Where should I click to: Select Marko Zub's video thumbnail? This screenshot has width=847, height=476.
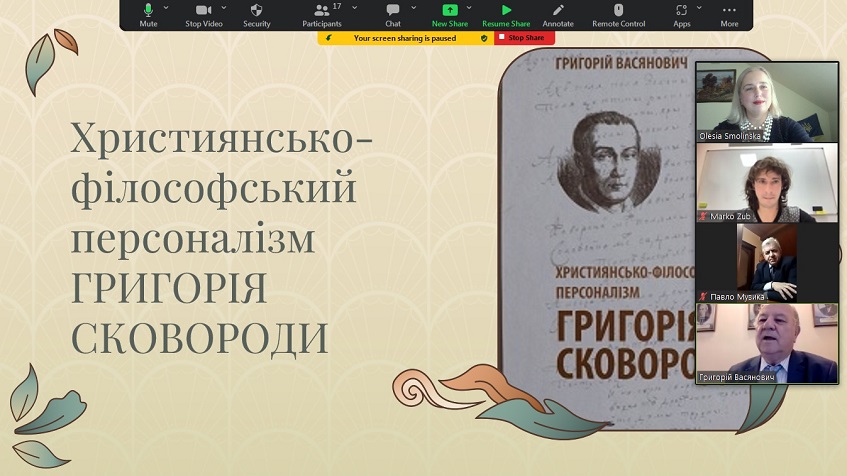point(766,182)
